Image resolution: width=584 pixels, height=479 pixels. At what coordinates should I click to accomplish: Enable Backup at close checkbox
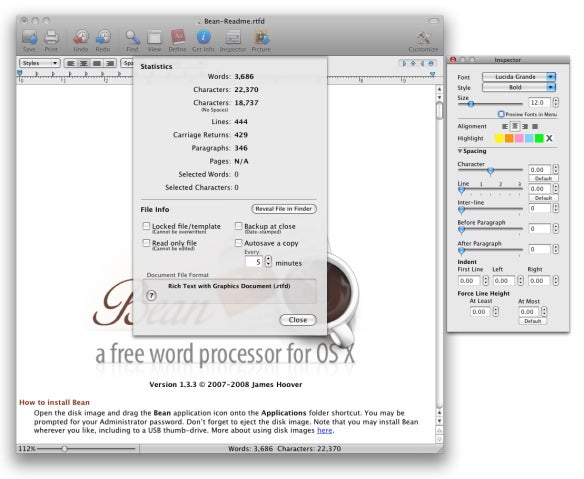238,226
